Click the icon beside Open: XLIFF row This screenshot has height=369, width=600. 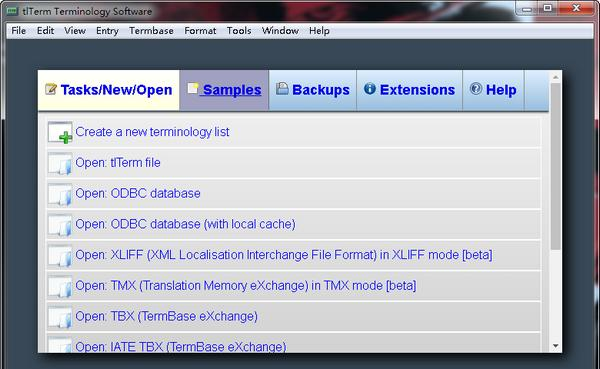60,255
